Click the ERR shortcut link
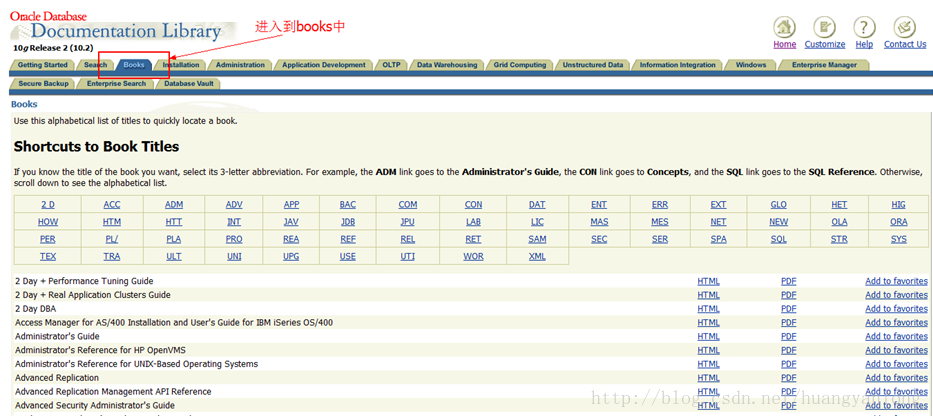933x418 pixels. (659, 204)
